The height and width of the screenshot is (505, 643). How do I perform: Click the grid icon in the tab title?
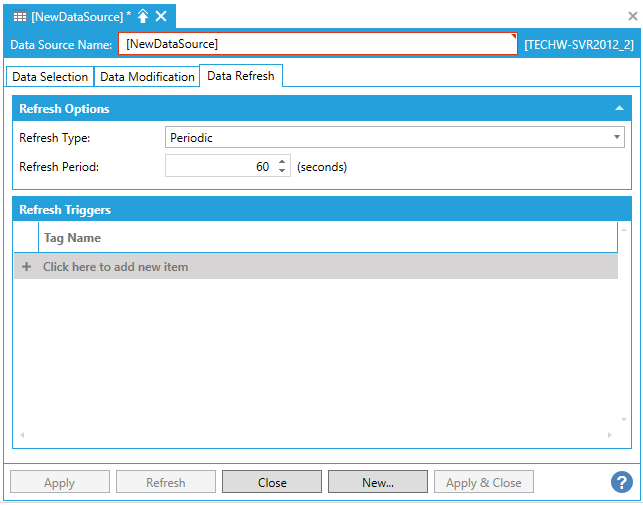click(20, 16)
